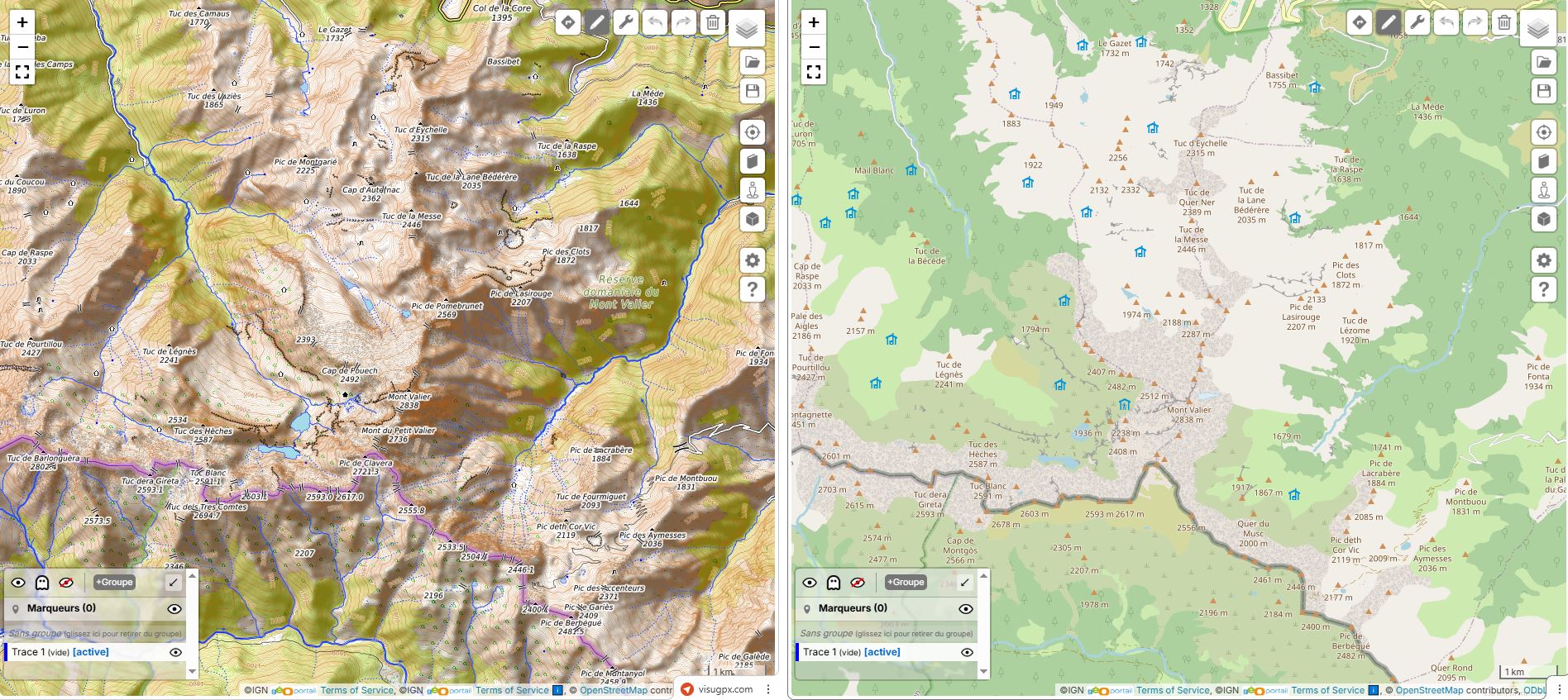Activate the geolocation target button on left map
Screen dimensions: 1568x700
752,132
